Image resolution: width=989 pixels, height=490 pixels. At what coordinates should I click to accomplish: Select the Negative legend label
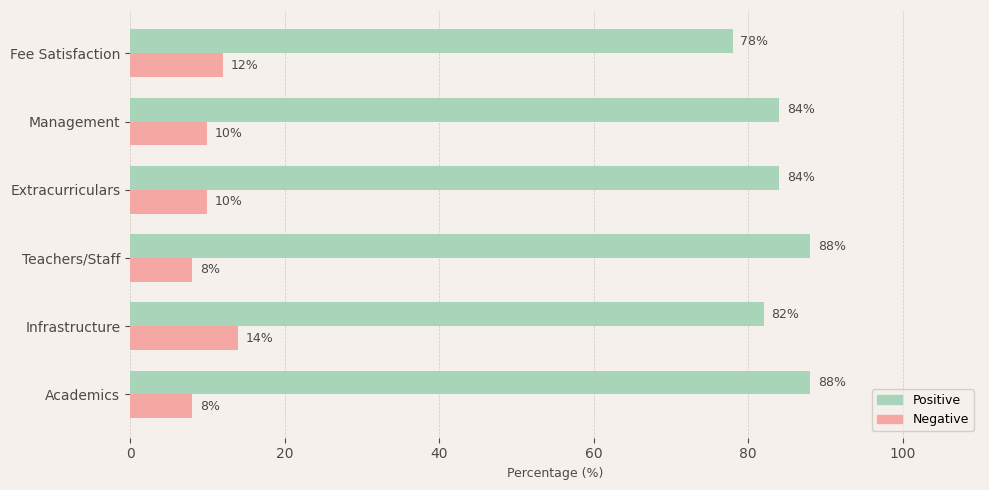(x=940, y=420)
